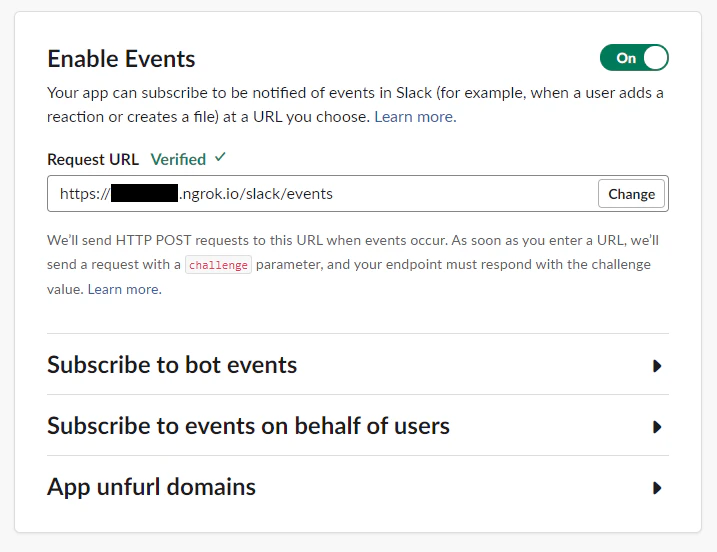Click the 'App unfurl domains' heading
Viewport: 717px width, 552px height.
tap(151, 487)
